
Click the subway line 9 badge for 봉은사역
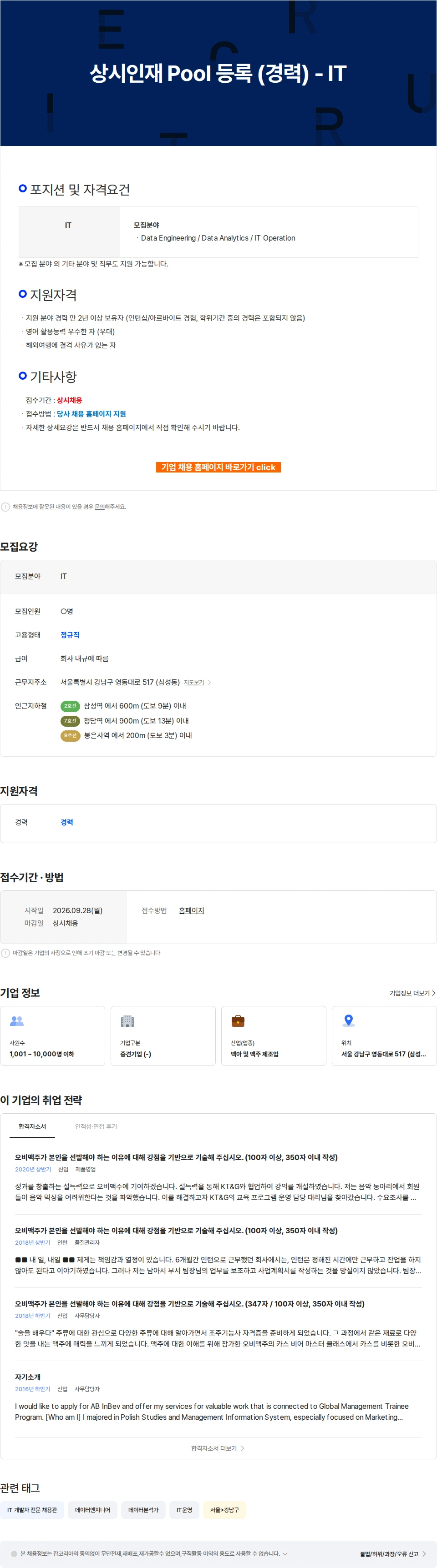tap(70, 735)
